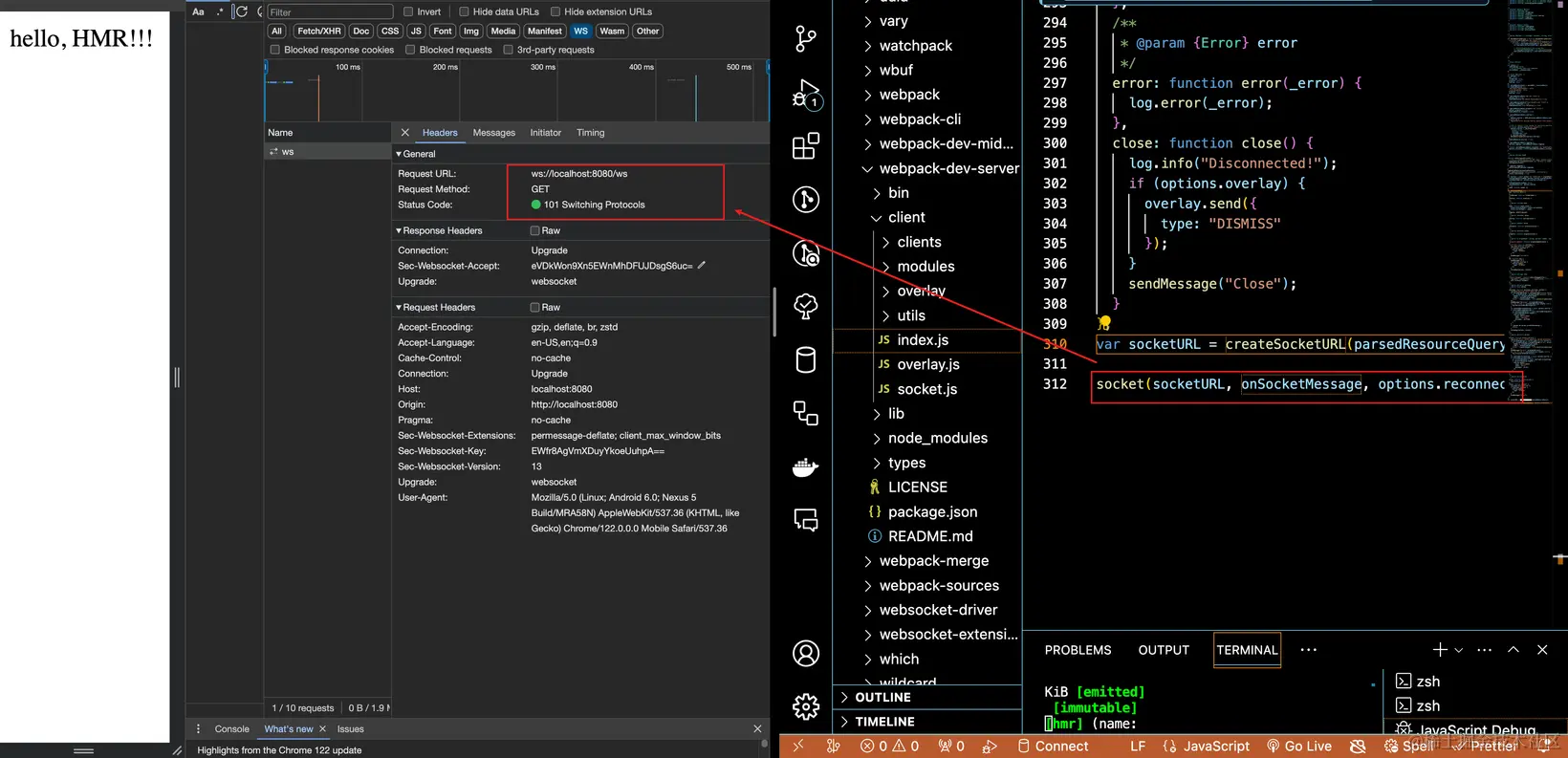Click the network Filter text field
Viewport: 1568px width, 758px height.
[x=330, y=11]
